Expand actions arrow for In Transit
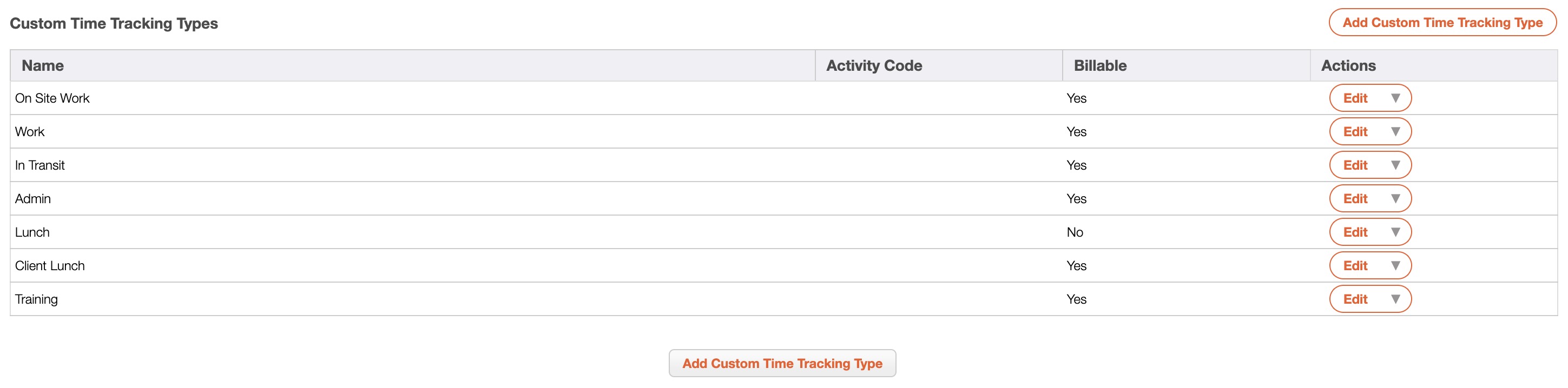This screenshot has height=388, width=1568. pos(1396,165)
